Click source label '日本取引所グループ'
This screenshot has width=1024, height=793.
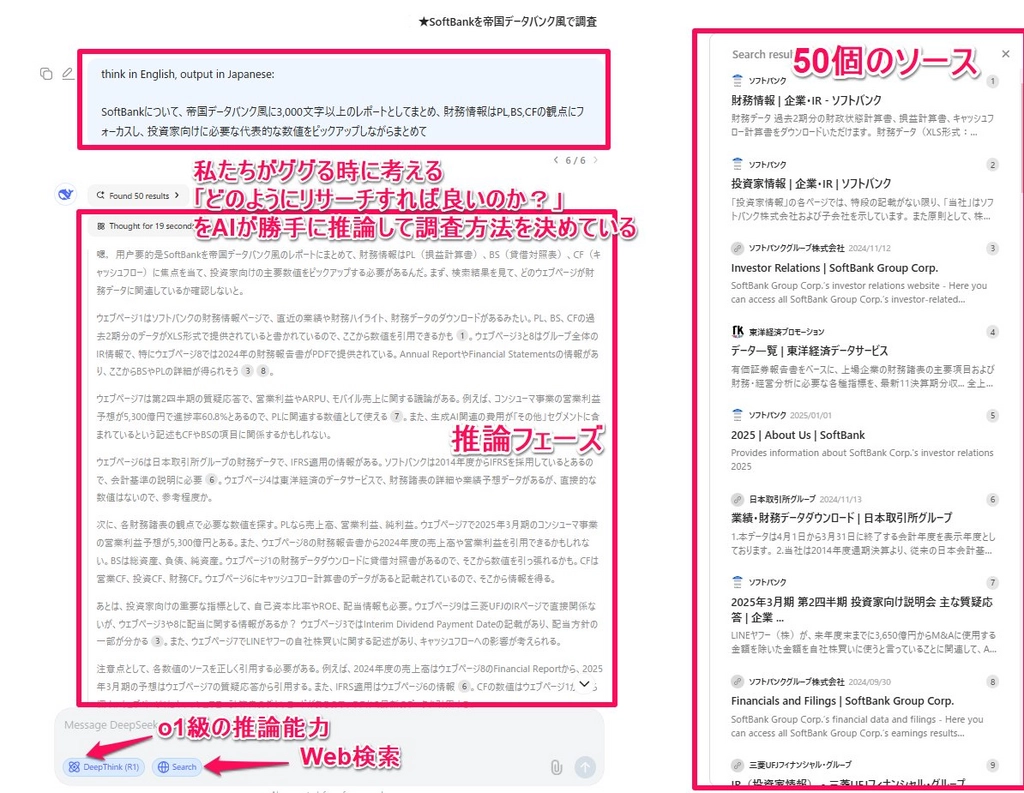(782, 499)
